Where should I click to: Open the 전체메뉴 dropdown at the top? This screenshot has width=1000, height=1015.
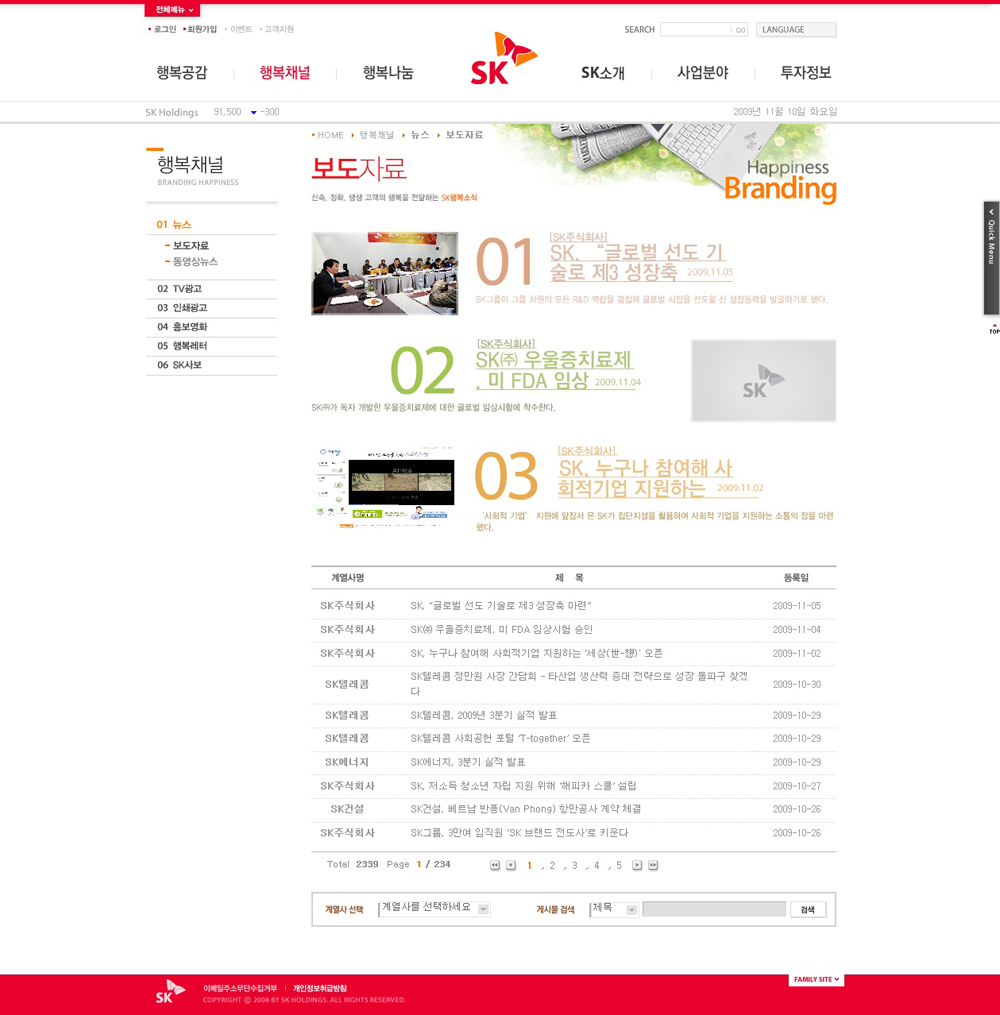(172, 10)
